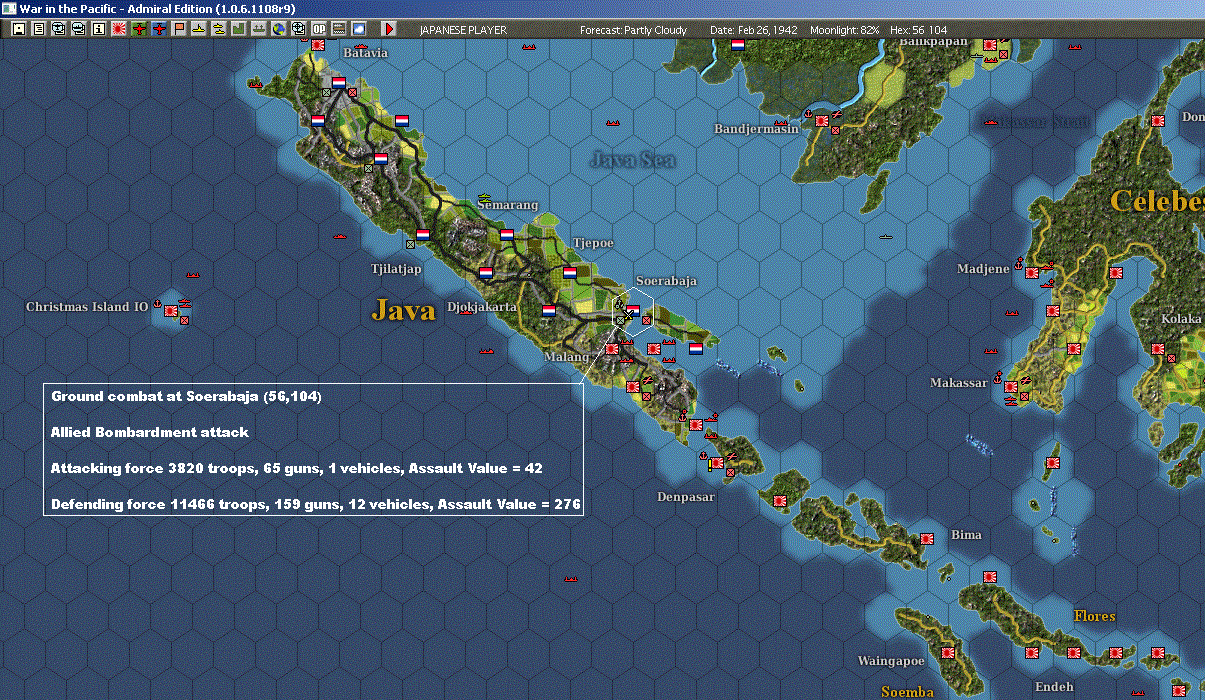The image size is (1205, 700).
Task: Select Japanese base icon at Bandjermasin
Action: [x=822, y=120]
